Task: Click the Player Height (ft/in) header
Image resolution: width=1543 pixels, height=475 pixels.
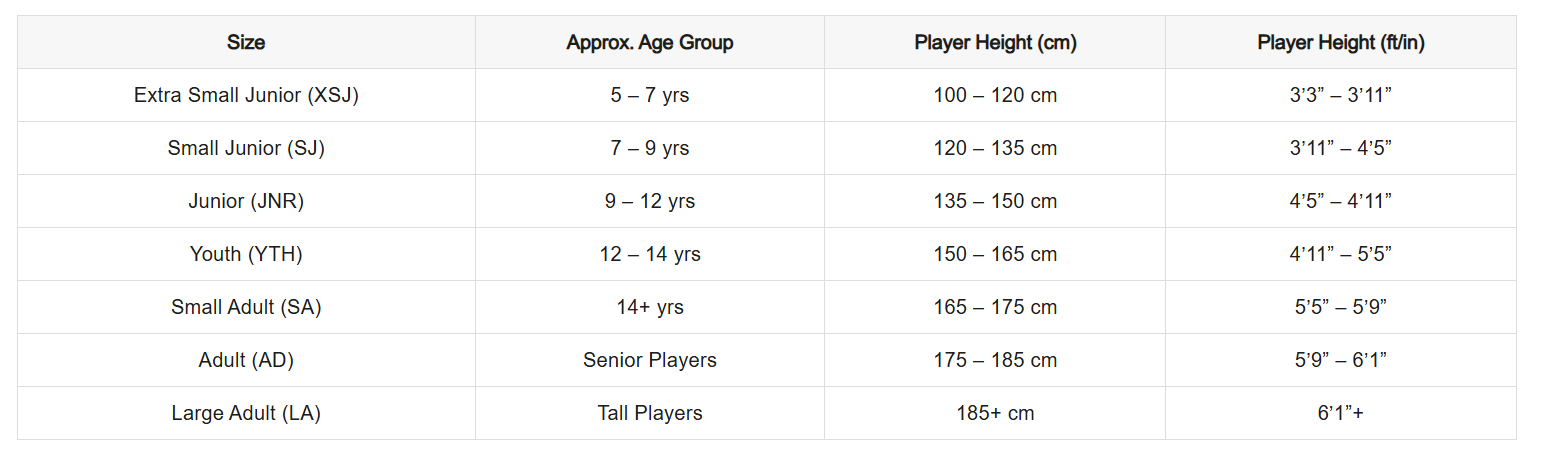Action: point(1341,42)
